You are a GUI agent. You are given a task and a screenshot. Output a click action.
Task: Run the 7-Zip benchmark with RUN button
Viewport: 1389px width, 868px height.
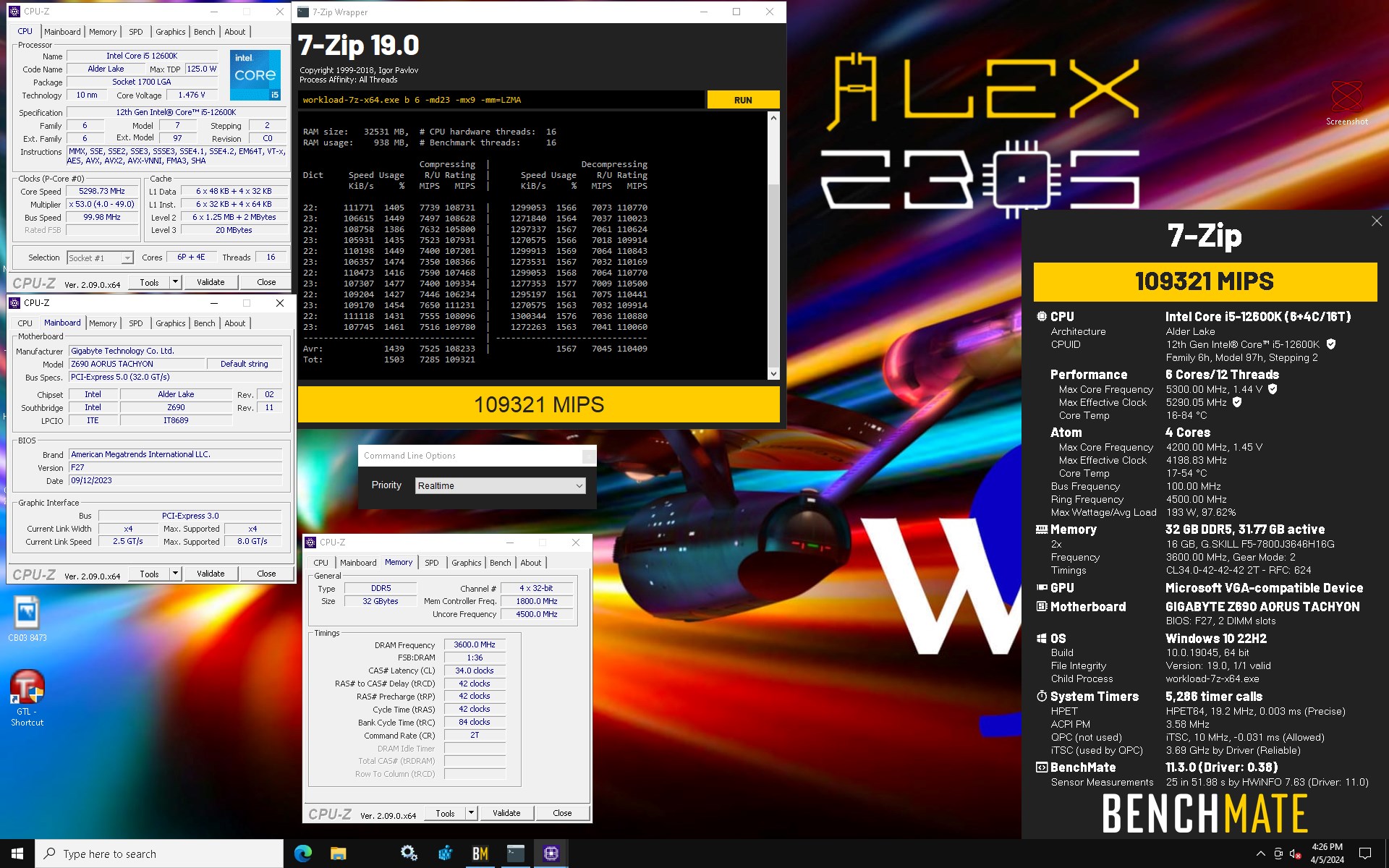(743, 100)
